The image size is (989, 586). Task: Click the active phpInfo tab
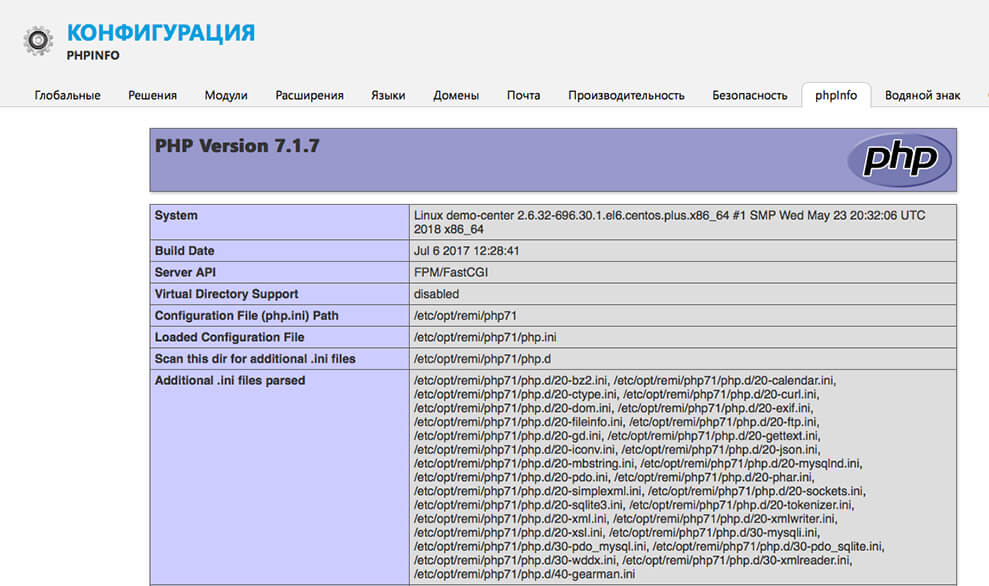(x=836, y=95)
